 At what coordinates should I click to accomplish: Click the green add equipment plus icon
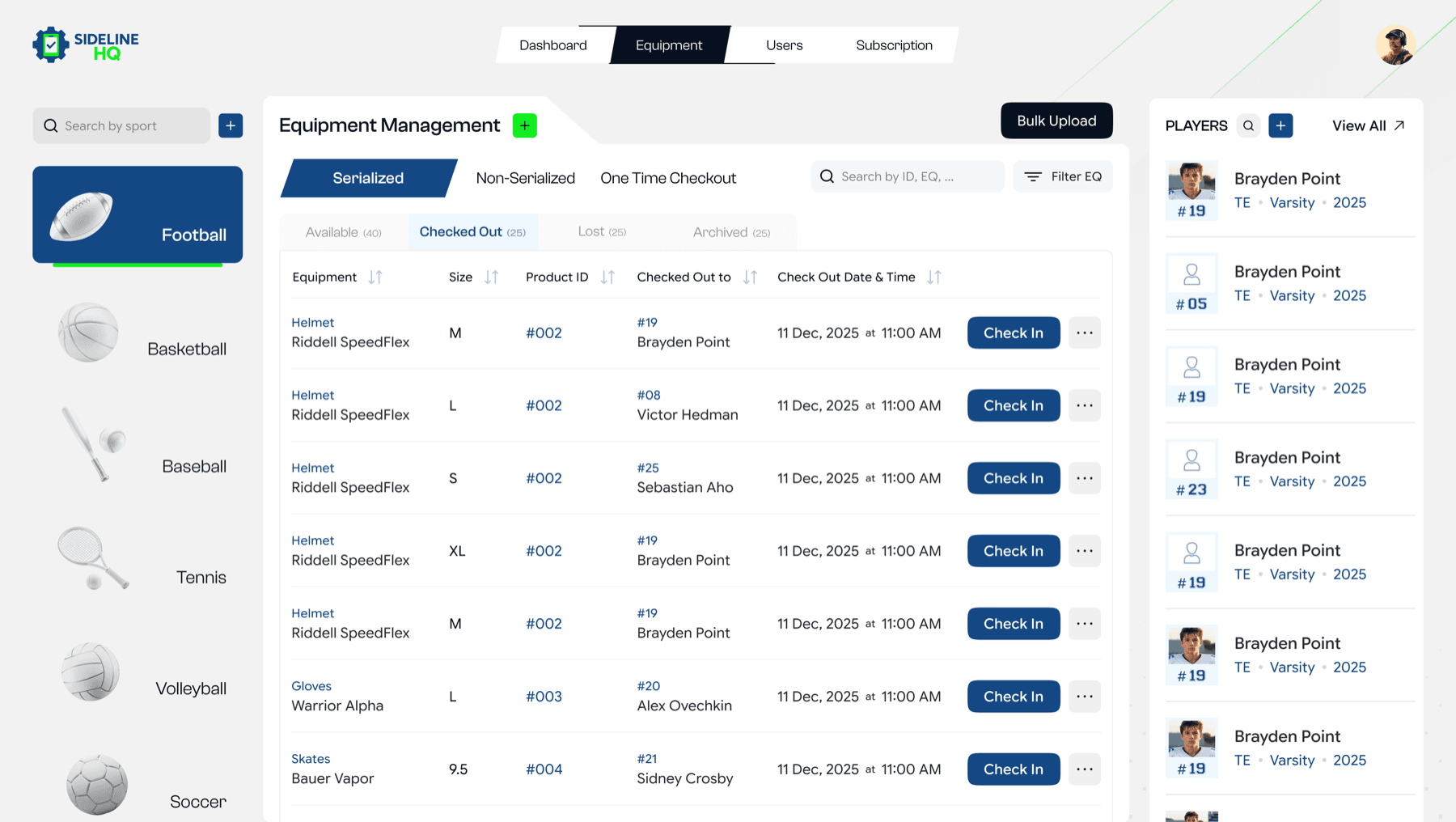tap(524, 125)
